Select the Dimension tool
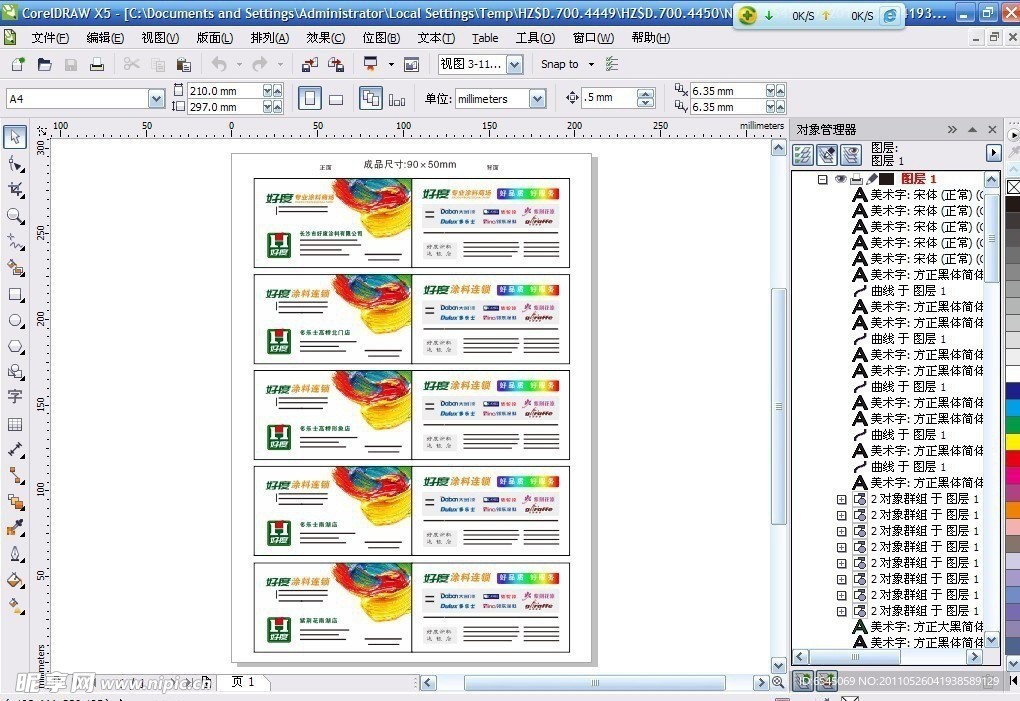The image size is (1020, 701). tap(16, 449)
